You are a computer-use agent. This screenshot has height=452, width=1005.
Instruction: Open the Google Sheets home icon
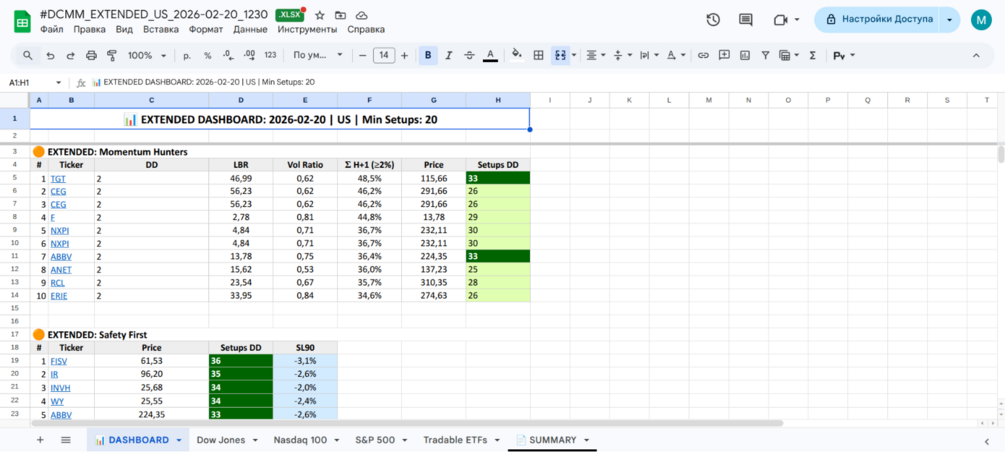tap(22, 22)
